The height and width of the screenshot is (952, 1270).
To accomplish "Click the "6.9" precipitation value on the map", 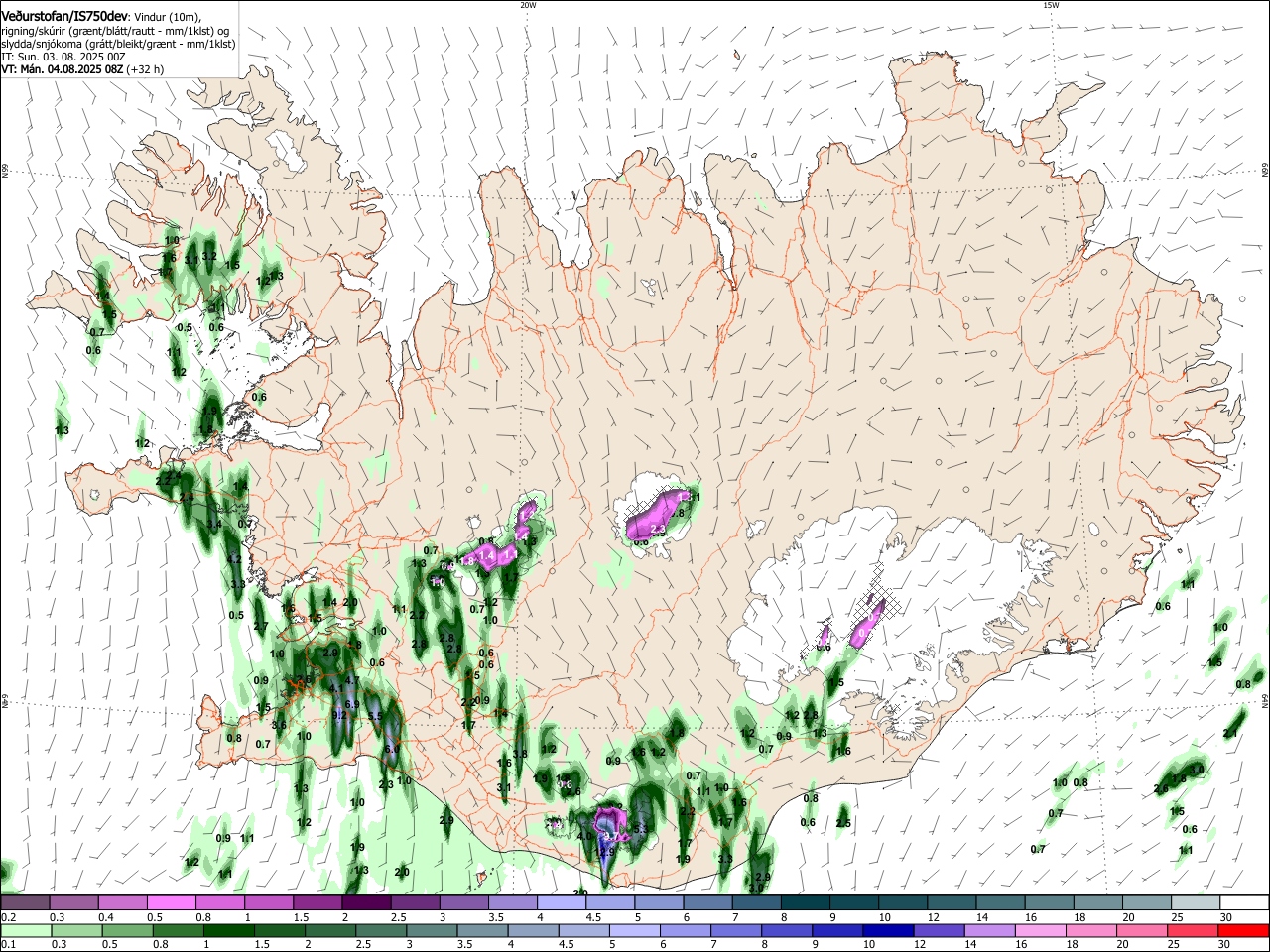I will click(352, 704).
